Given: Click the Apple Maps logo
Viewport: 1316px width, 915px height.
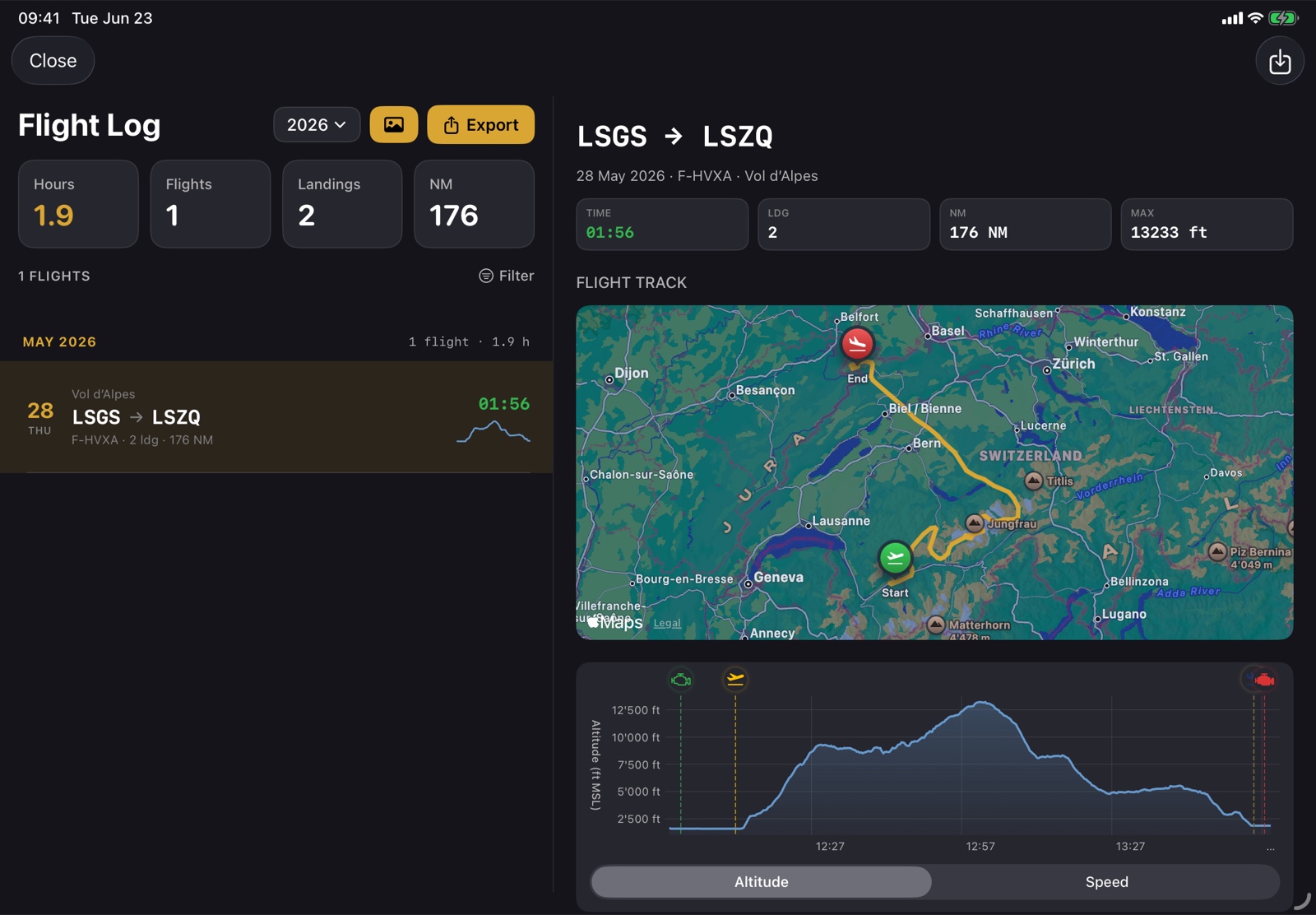Looking at the screenshot, I should coord(614,623).
